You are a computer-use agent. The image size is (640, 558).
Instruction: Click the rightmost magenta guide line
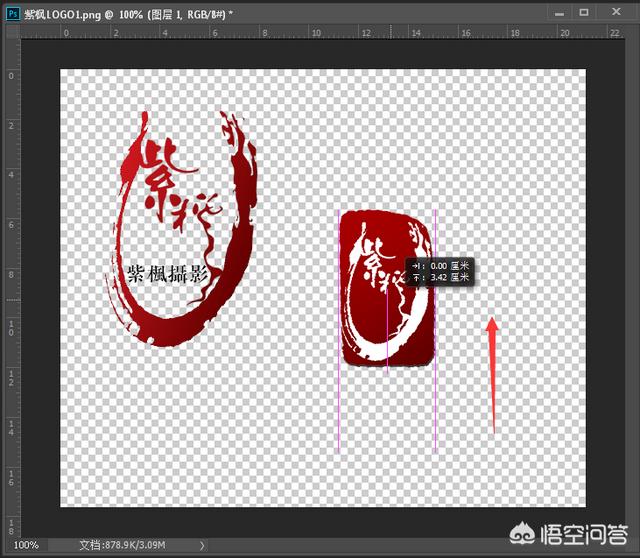pyautogui.click(x=435, y=400)
